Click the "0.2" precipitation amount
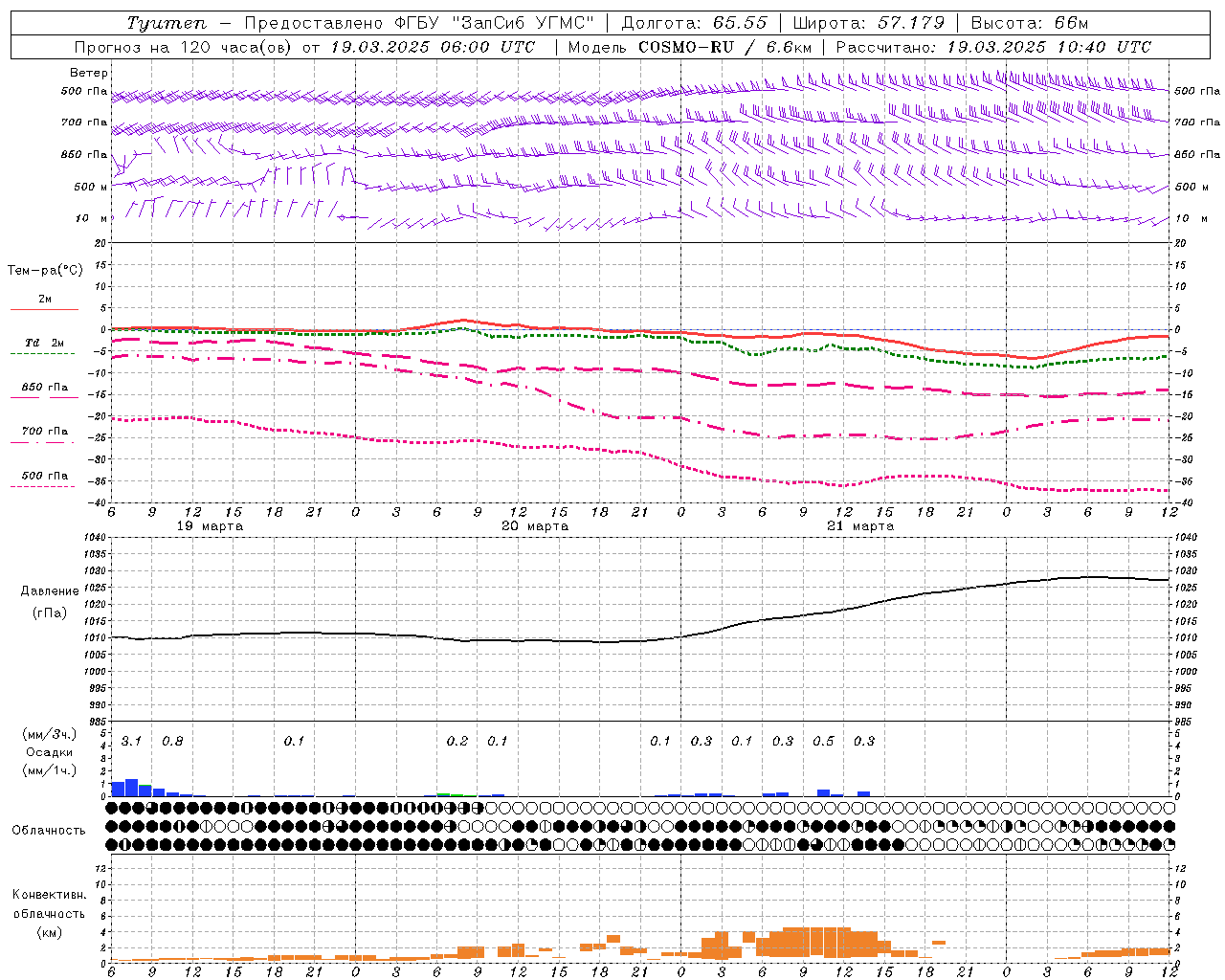 pyautogui.click(x=457, y=742)
